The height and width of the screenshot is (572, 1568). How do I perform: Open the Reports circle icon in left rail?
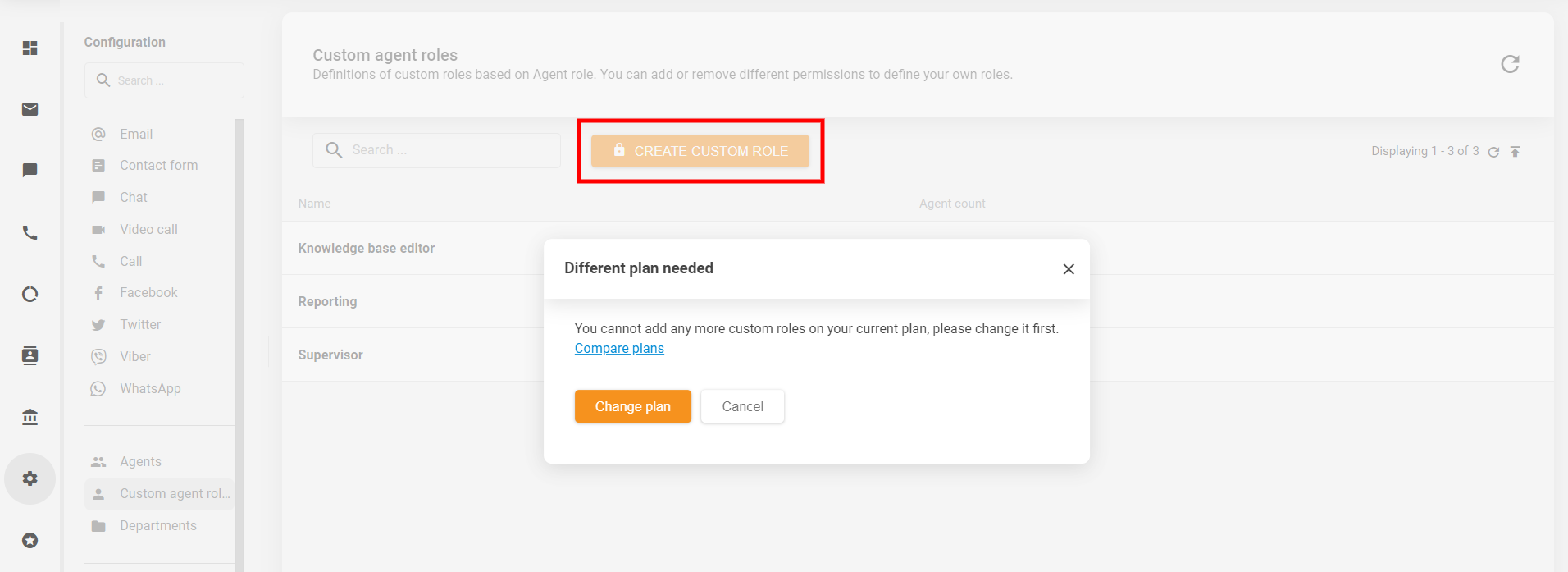point(30,294)
